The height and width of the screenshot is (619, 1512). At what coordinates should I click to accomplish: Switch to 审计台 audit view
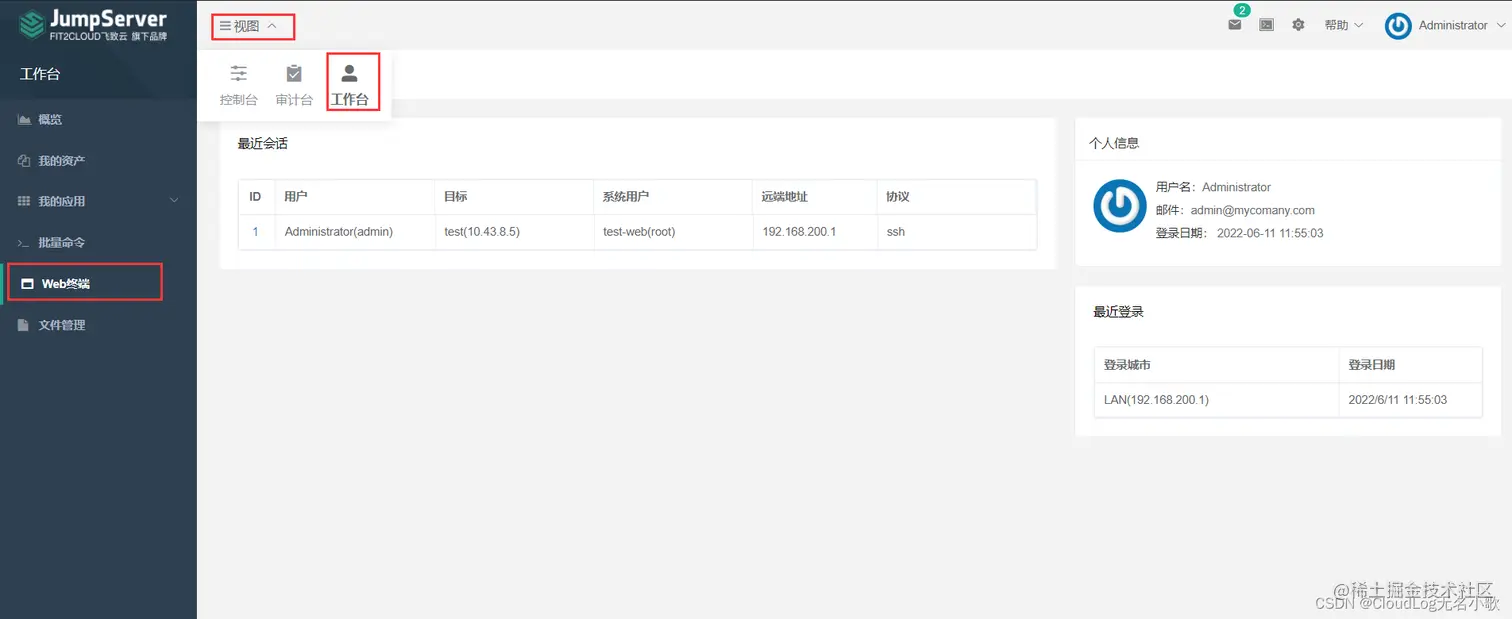point(294,85)
